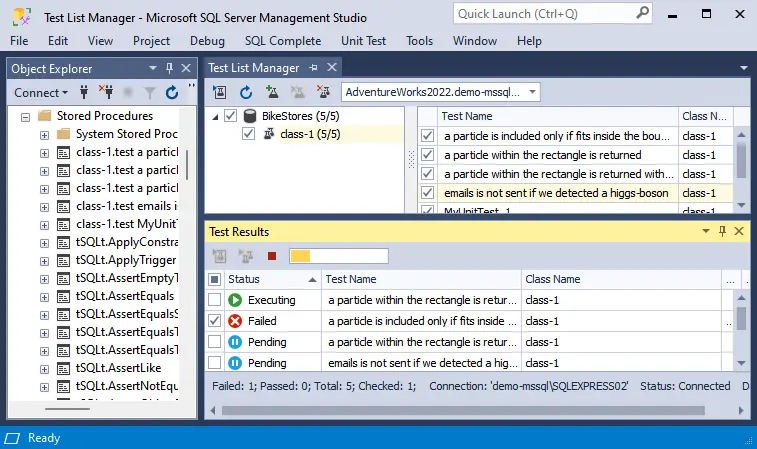Image resolution: width=757 pixels, height=449 pixels.
Task: Open Object Explorer window position dropdown arrow
Action: [153, 68]
